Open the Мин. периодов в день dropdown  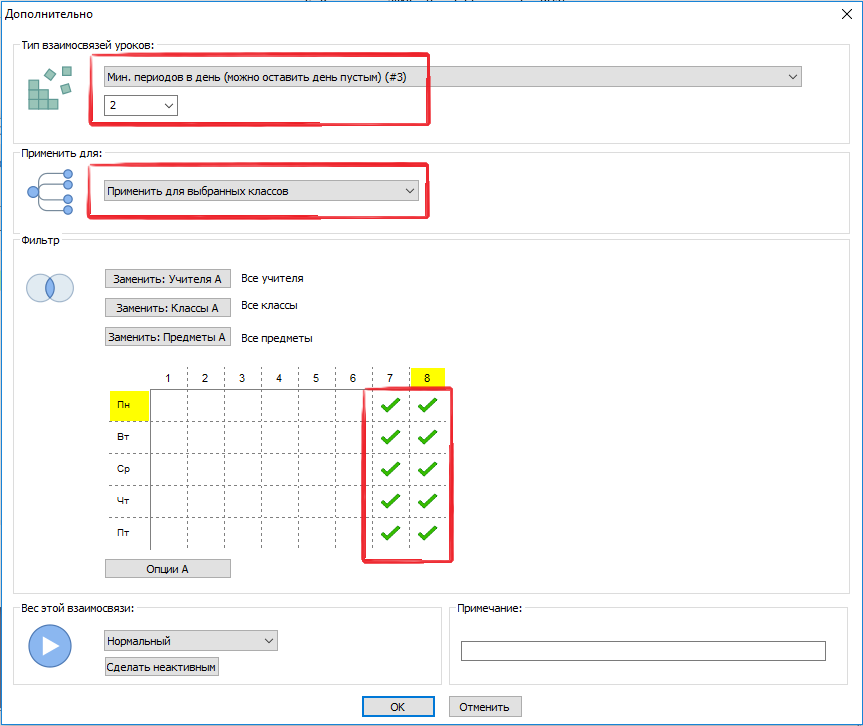(x=452, y=77)
